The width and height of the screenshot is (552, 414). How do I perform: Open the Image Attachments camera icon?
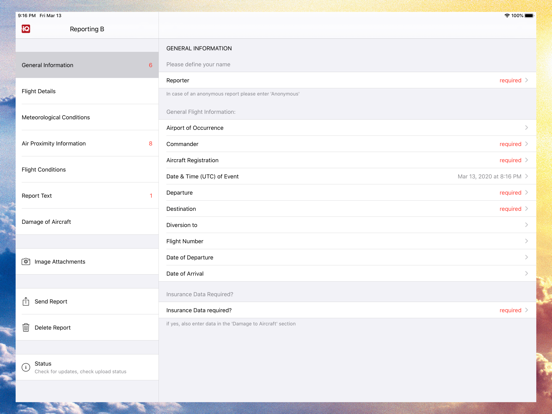(x=26, y=262)
